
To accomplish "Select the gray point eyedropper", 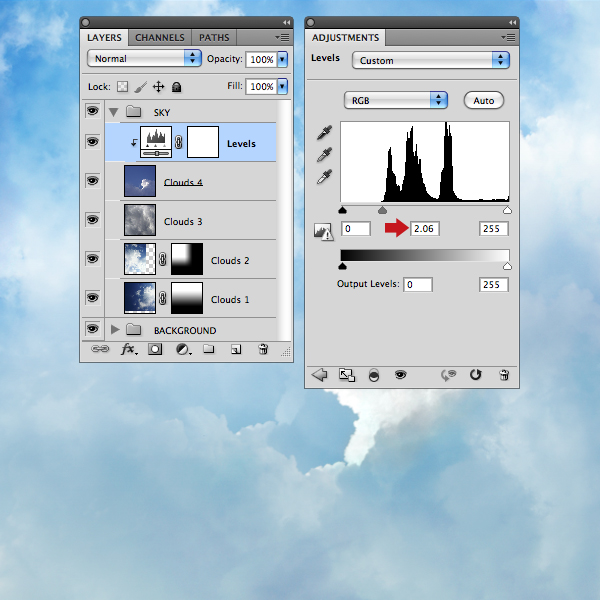I will coord(324,155).
